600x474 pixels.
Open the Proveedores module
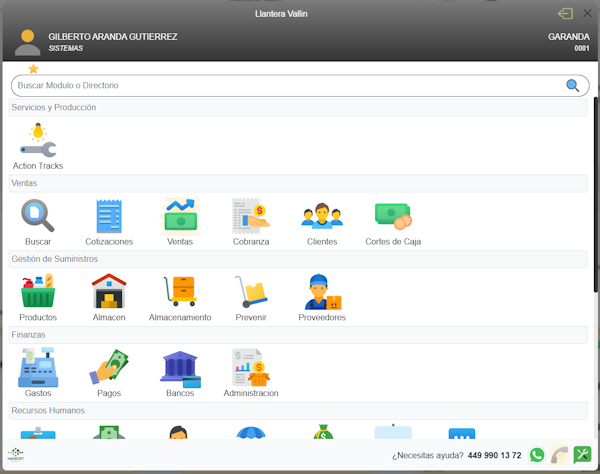point(322,293)
